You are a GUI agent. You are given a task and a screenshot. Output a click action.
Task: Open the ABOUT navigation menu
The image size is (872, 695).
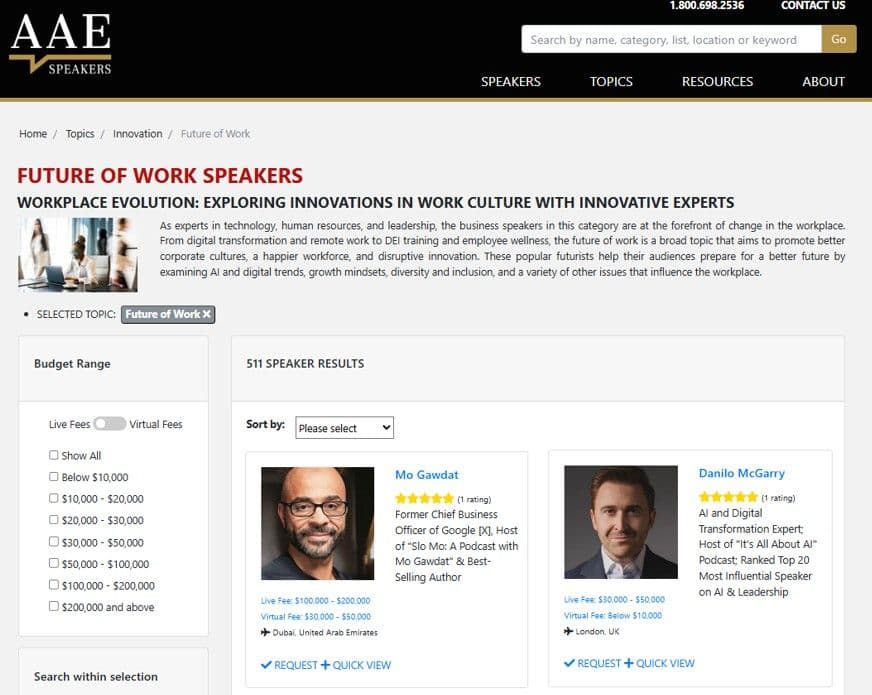[x=823, y=82]
